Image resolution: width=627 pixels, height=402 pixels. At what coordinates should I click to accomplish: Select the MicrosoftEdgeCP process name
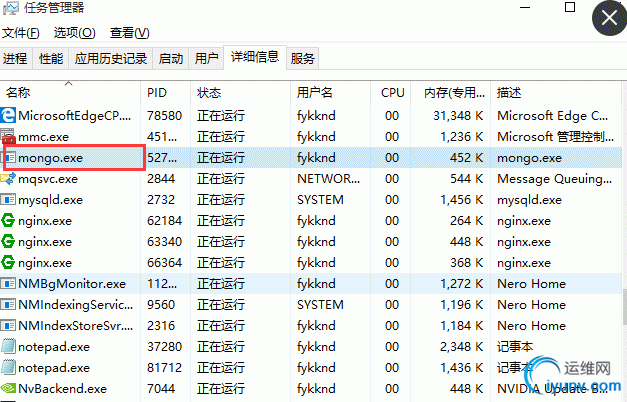[x=75, y=116]
